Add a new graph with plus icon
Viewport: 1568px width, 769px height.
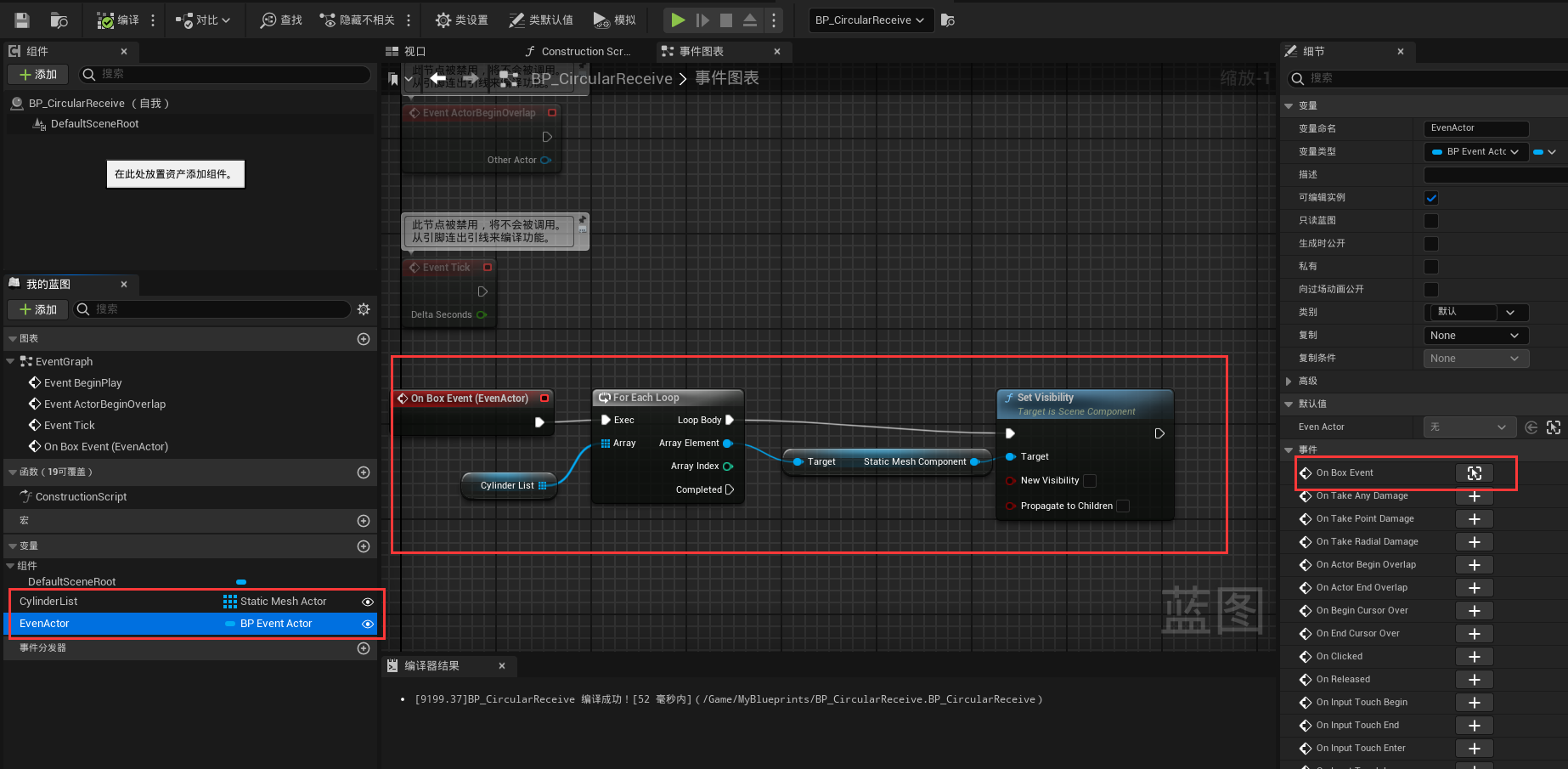coord(364,339)
